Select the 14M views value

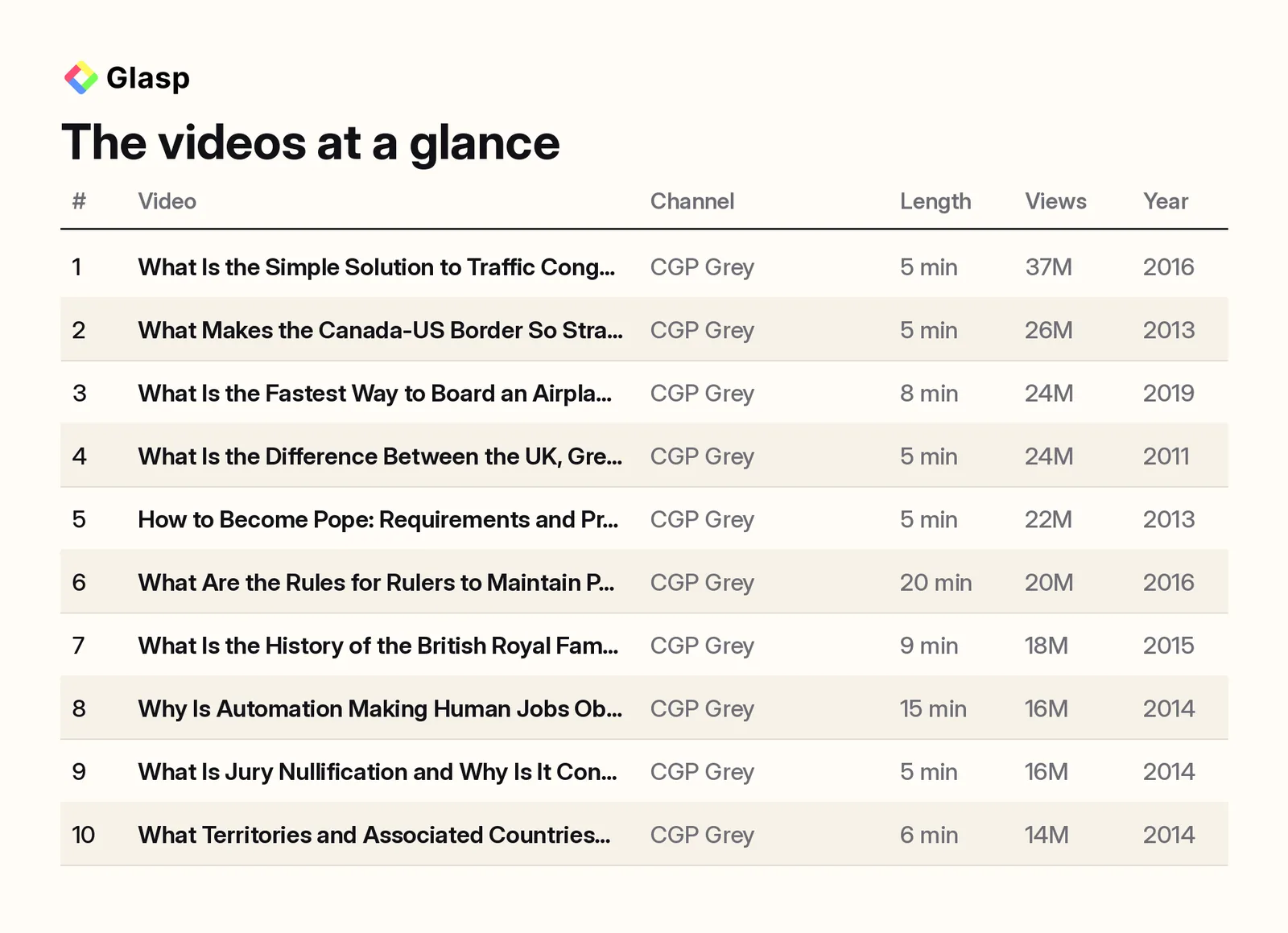[1046, 835]
